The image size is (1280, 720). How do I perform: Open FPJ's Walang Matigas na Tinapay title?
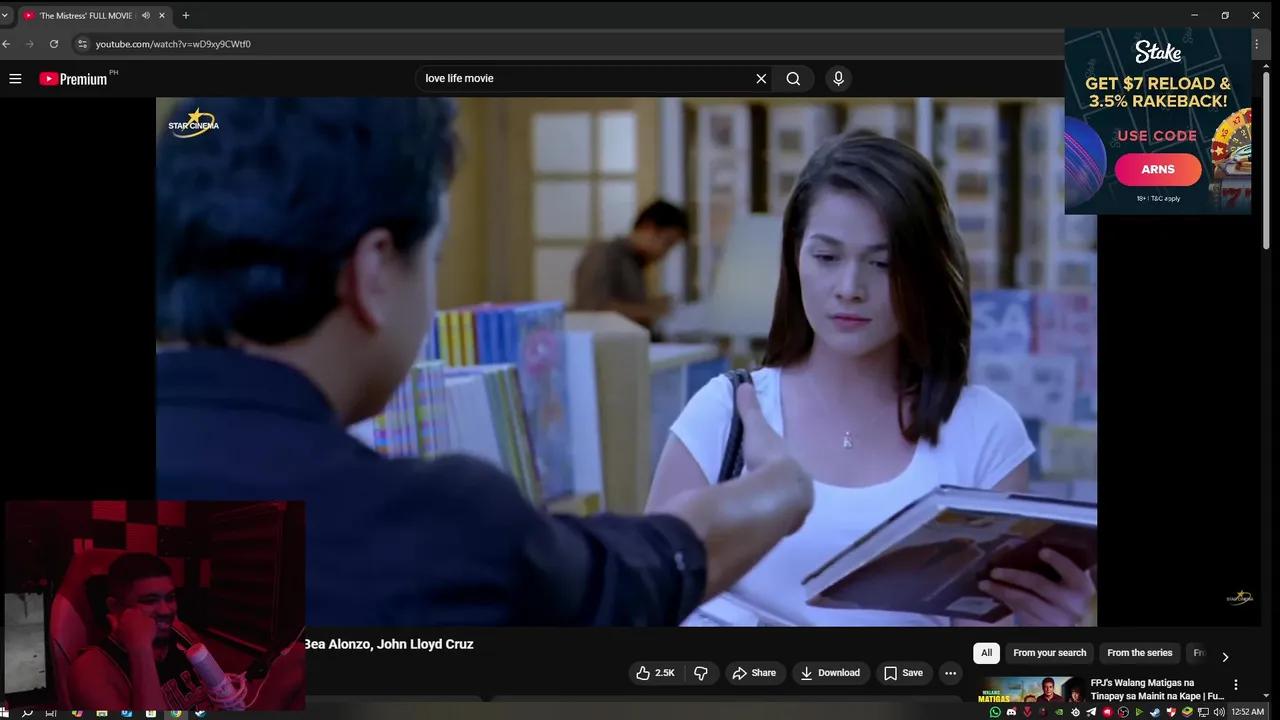pyautogui.click(x=1156, y=689)
